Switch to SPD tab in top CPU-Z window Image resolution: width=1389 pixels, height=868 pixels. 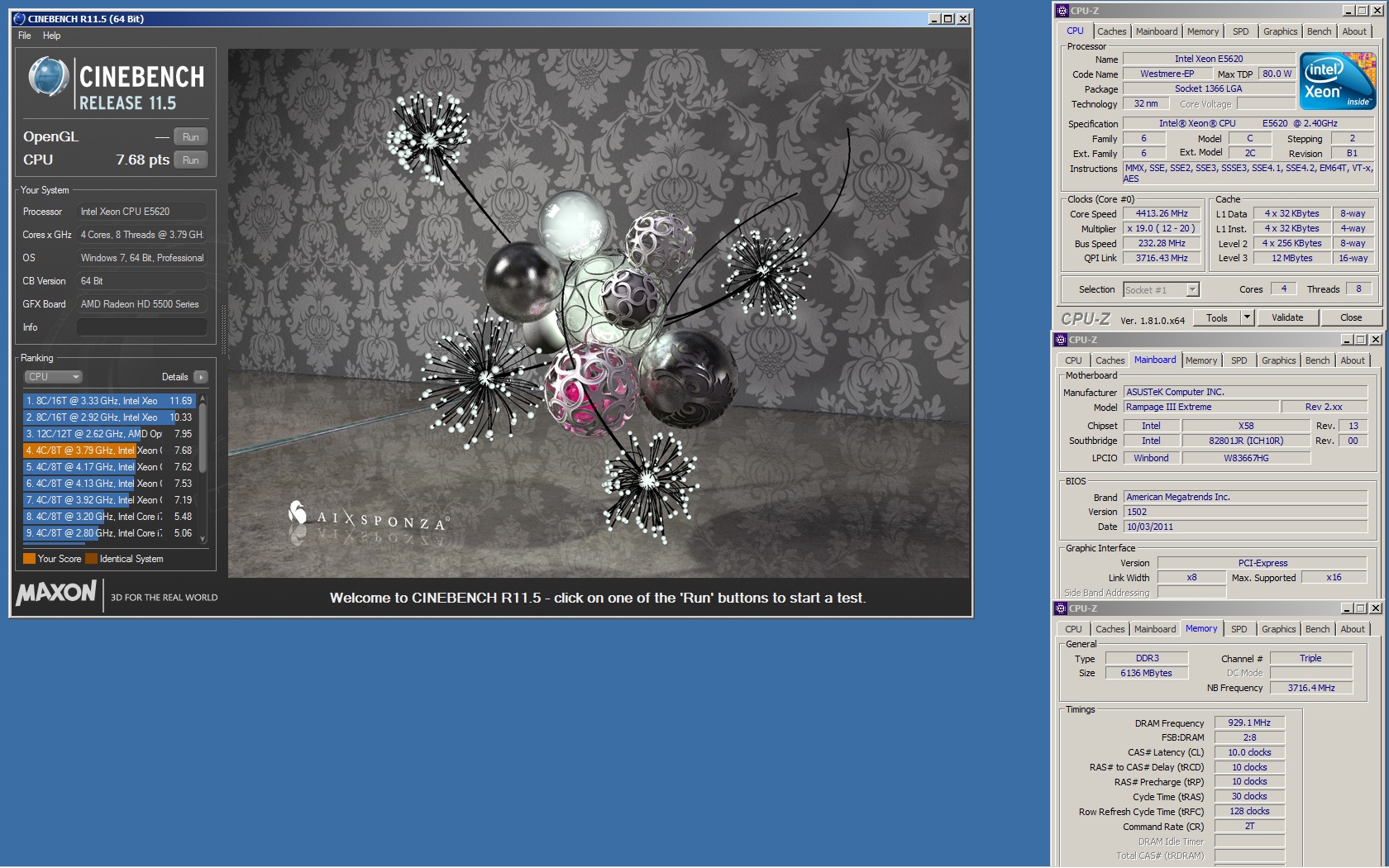[1241, 31]
